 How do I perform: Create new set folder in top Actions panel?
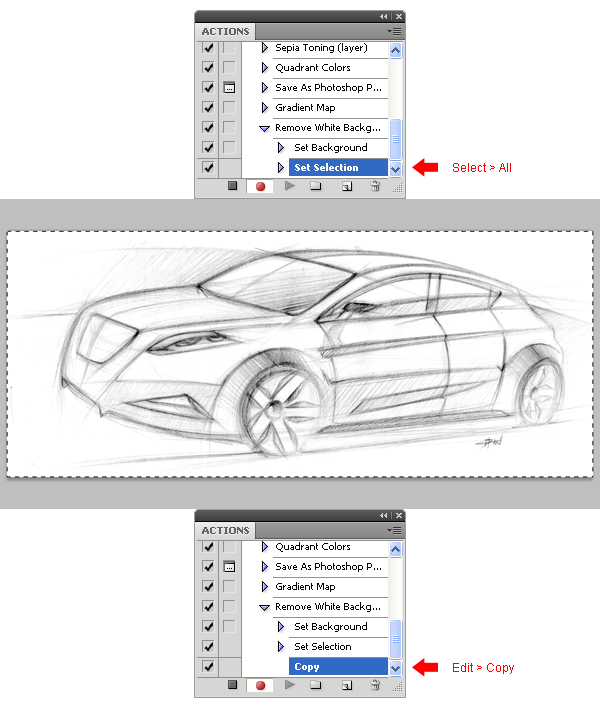tap(316, 186)
